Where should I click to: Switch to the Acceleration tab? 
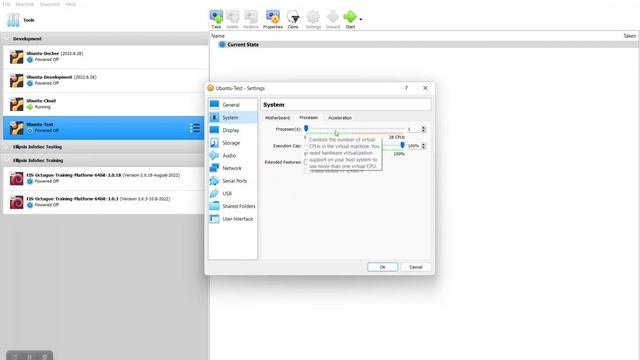pos(340,118)
